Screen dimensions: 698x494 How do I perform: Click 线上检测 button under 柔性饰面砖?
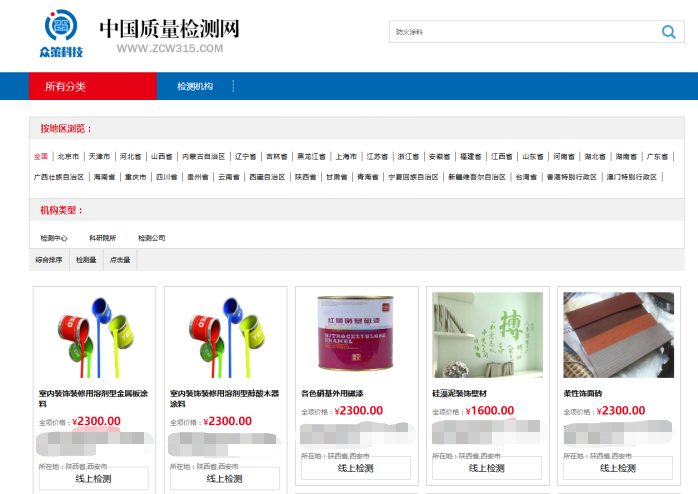617,468
